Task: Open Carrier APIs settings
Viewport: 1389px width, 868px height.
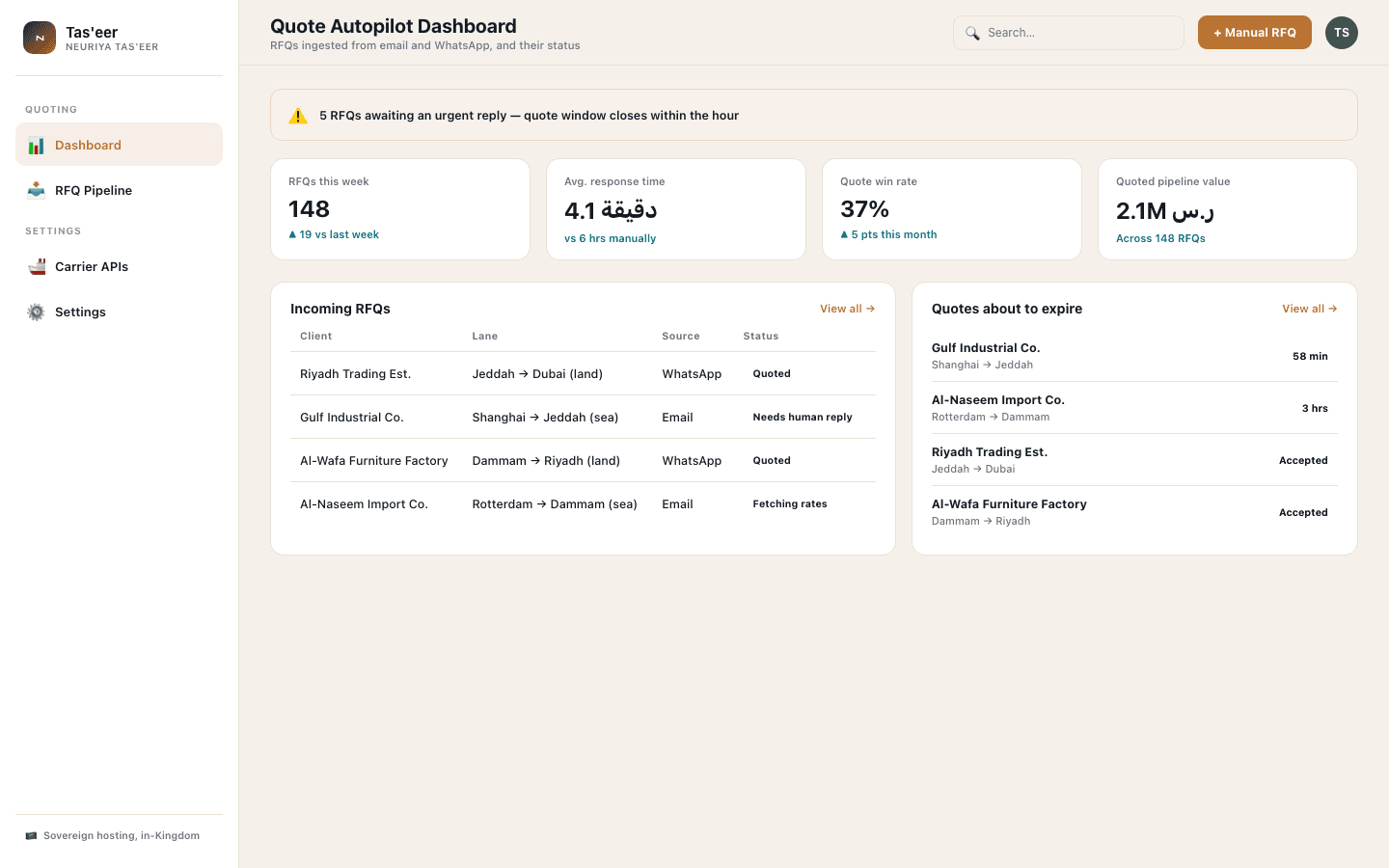Action: [x=120, y=266]
